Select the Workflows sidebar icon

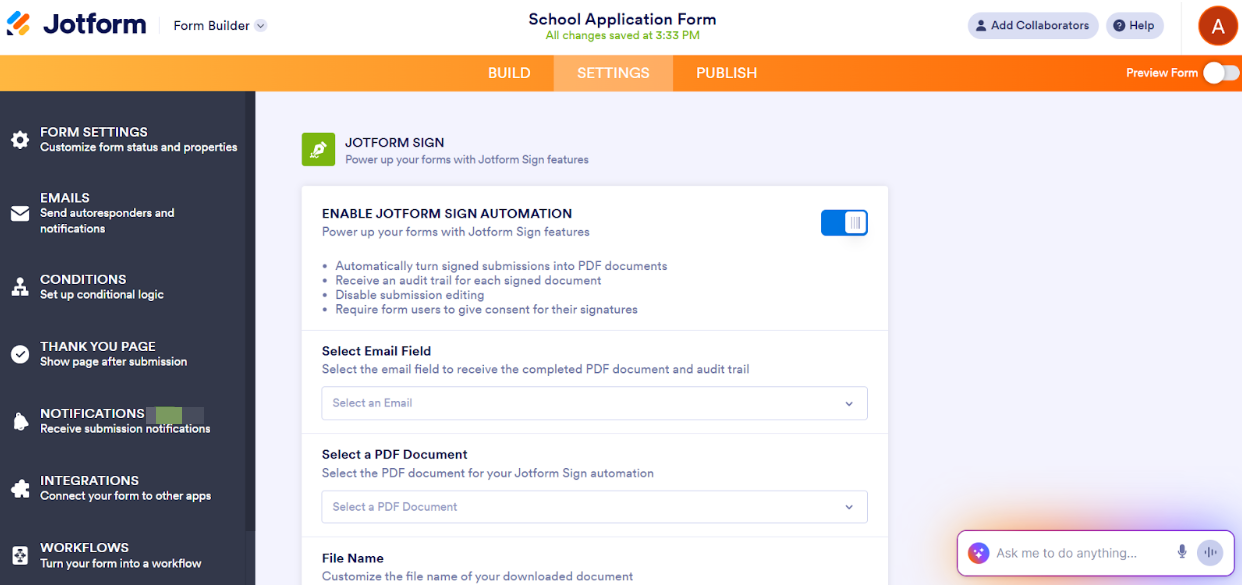[x=20, y=554]
